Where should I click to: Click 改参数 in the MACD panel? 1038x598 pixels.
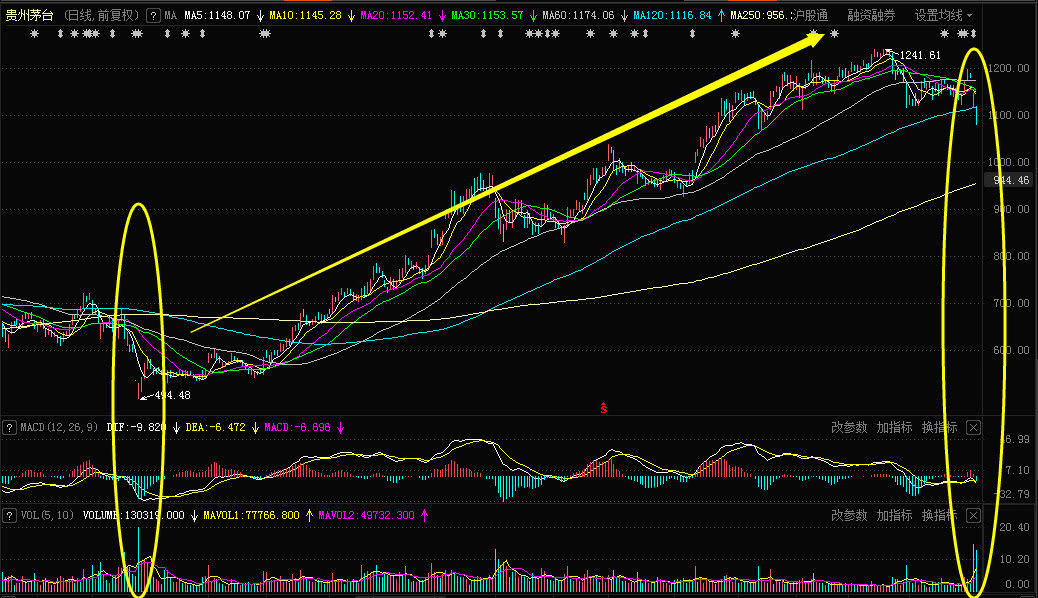849,428
